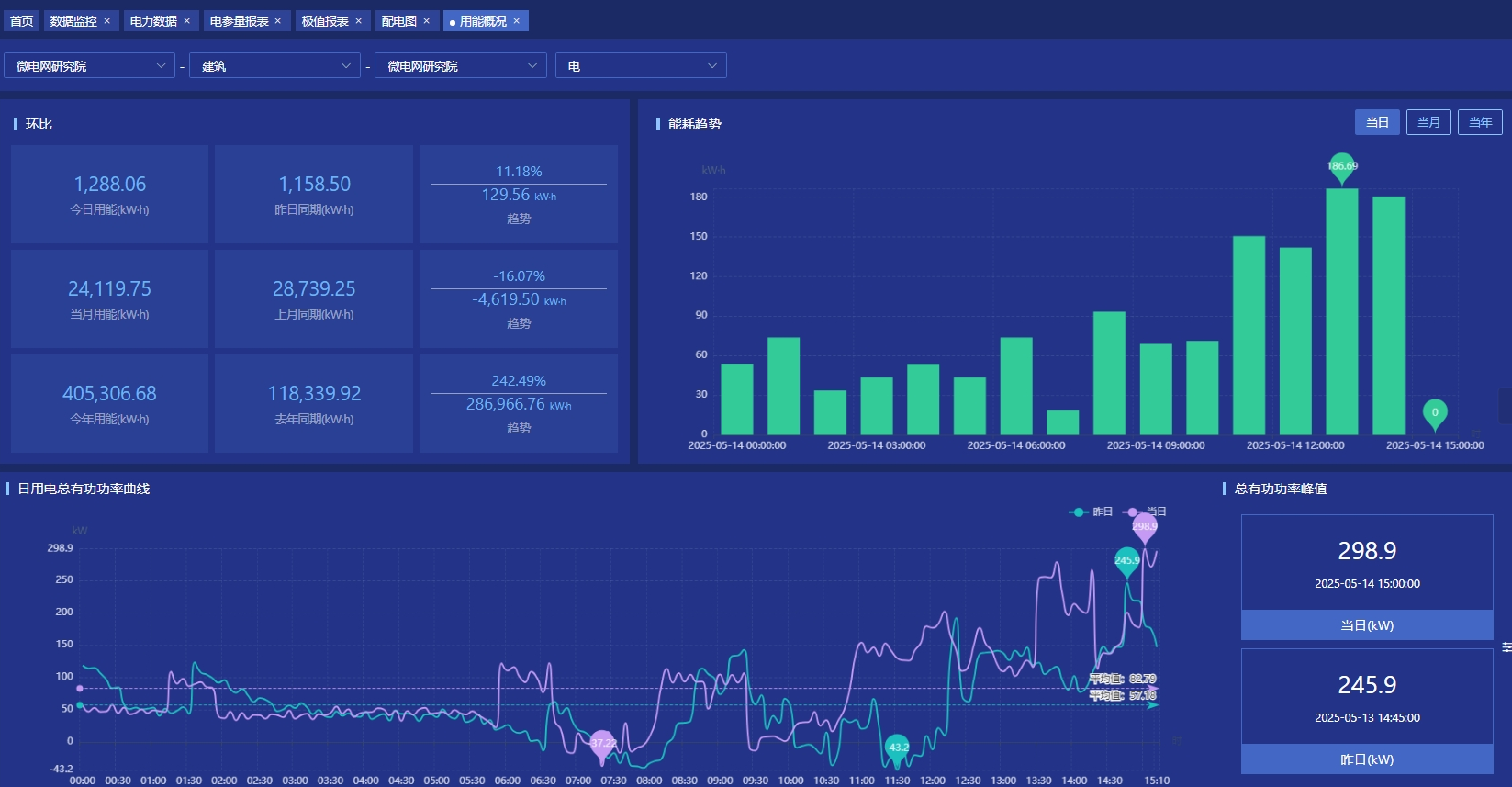Switch to the 配电图 tab
The height and width of the screenshot is (787, 1512).
pos(398,21)
